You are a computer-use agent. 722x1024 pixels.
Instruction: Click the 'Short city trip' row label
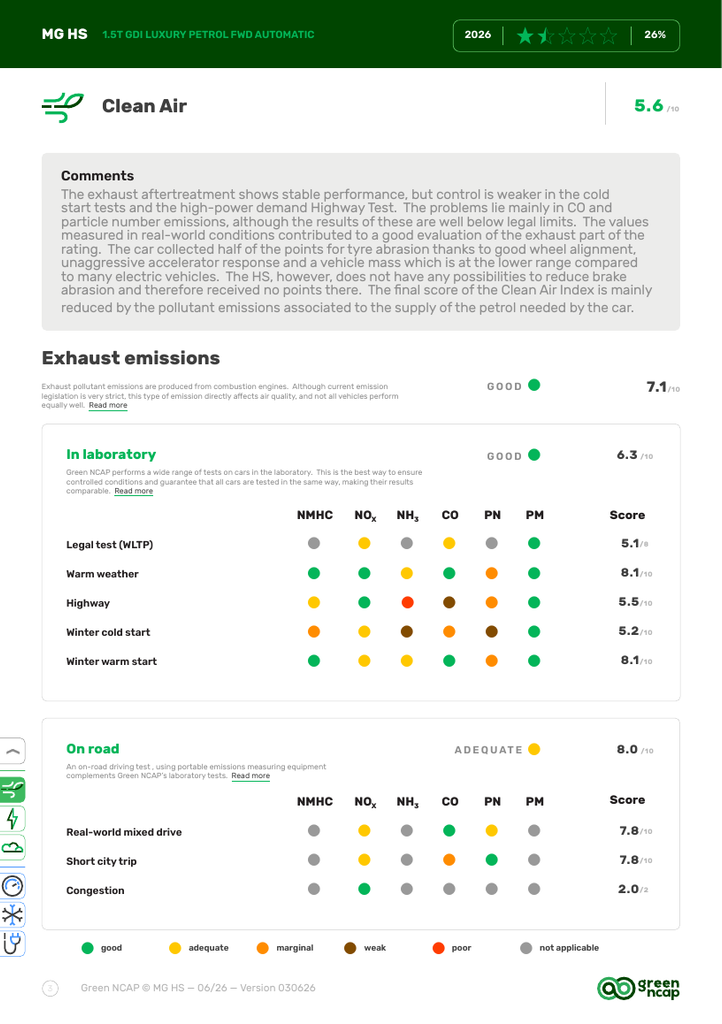point(101,861)
